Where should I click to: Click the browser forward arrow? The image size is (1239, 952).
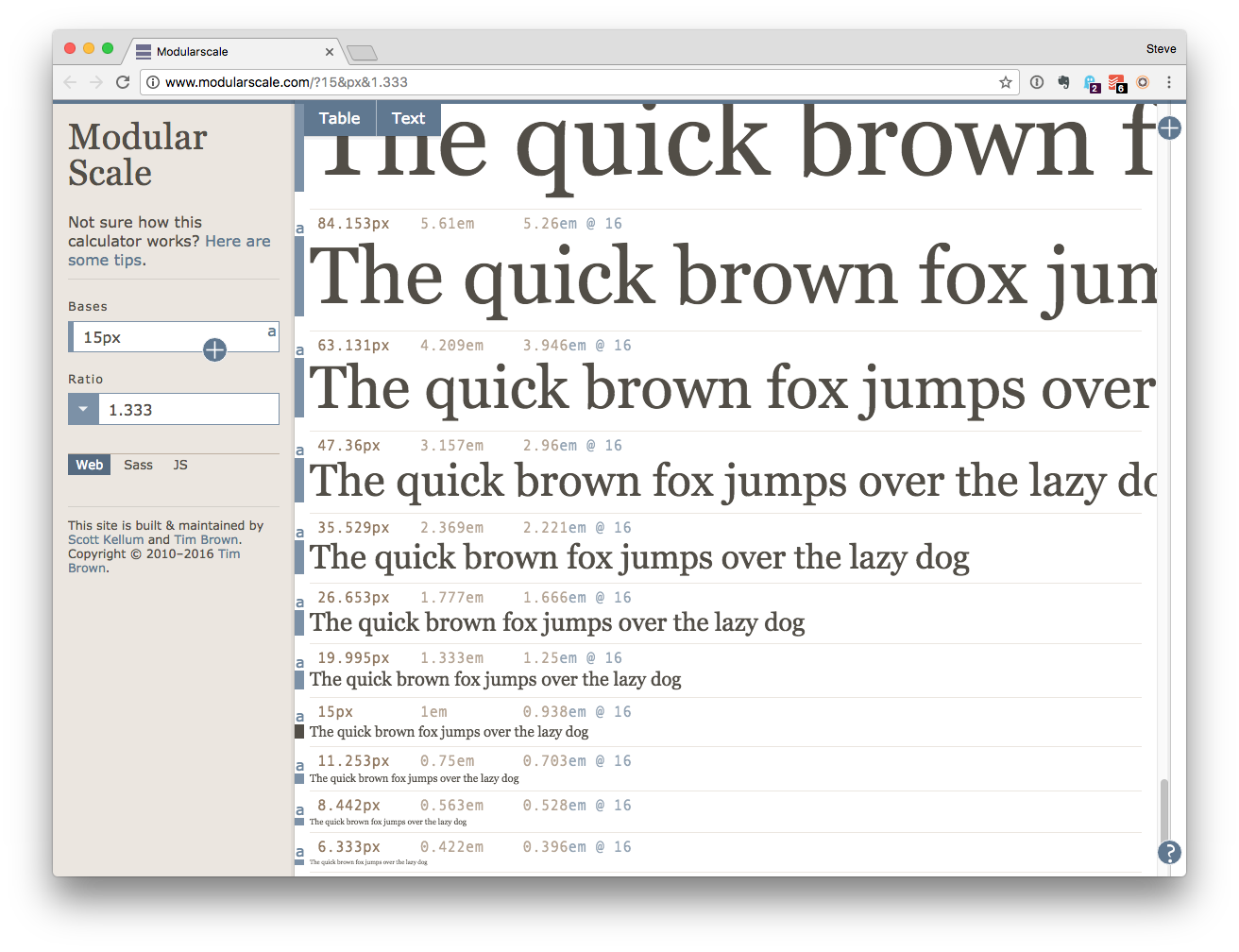point(95,82)
